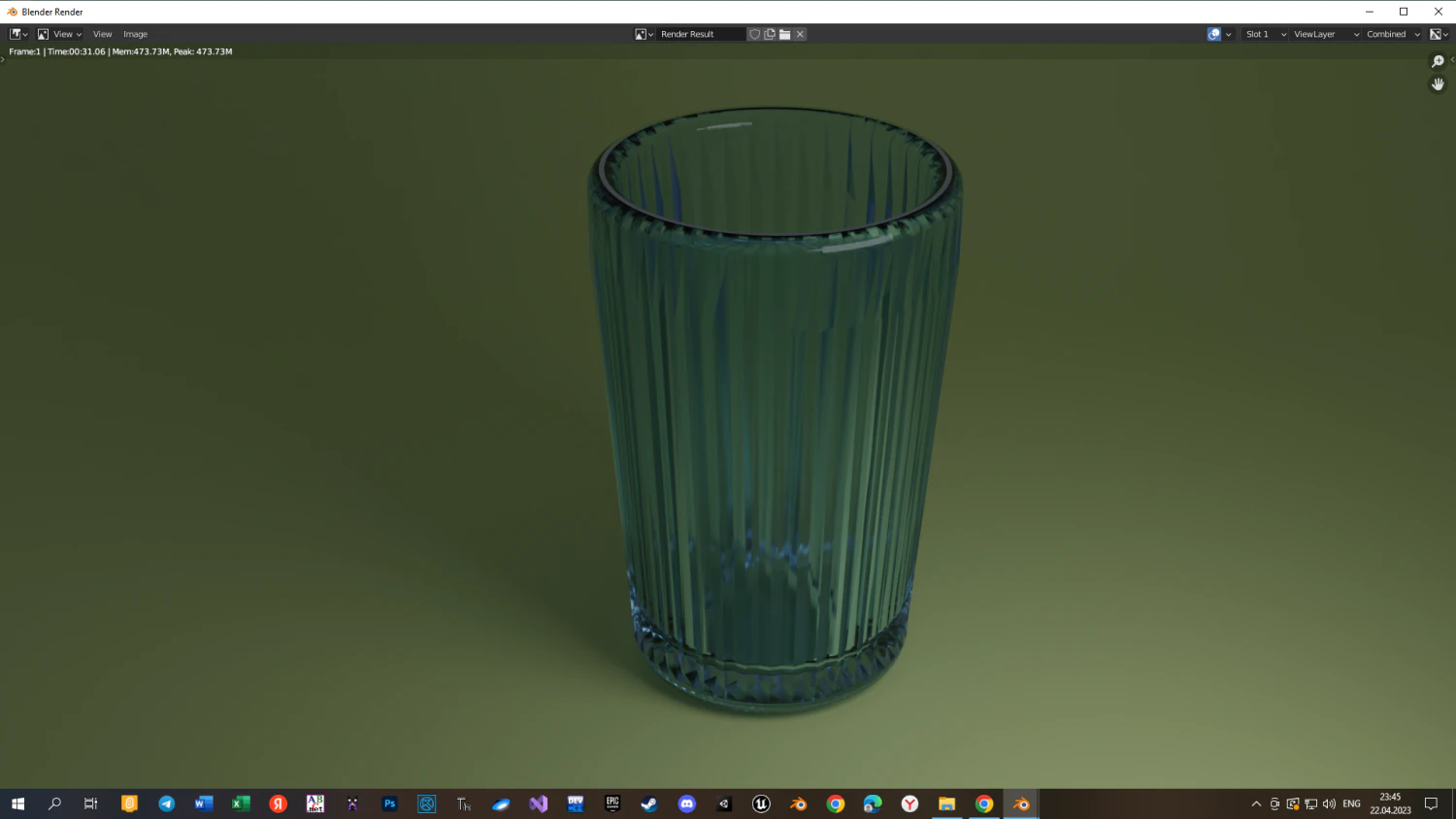
Task: Open the Slot 1 dropdown
Action: click(x=1265, y=34)
